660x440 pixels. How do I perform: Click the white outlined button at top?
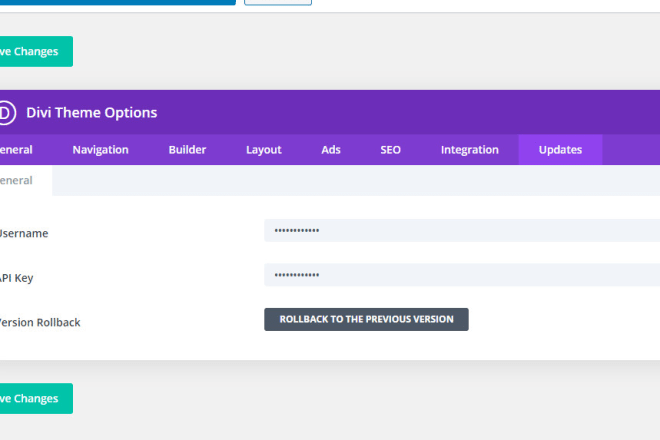click(278, 2)
